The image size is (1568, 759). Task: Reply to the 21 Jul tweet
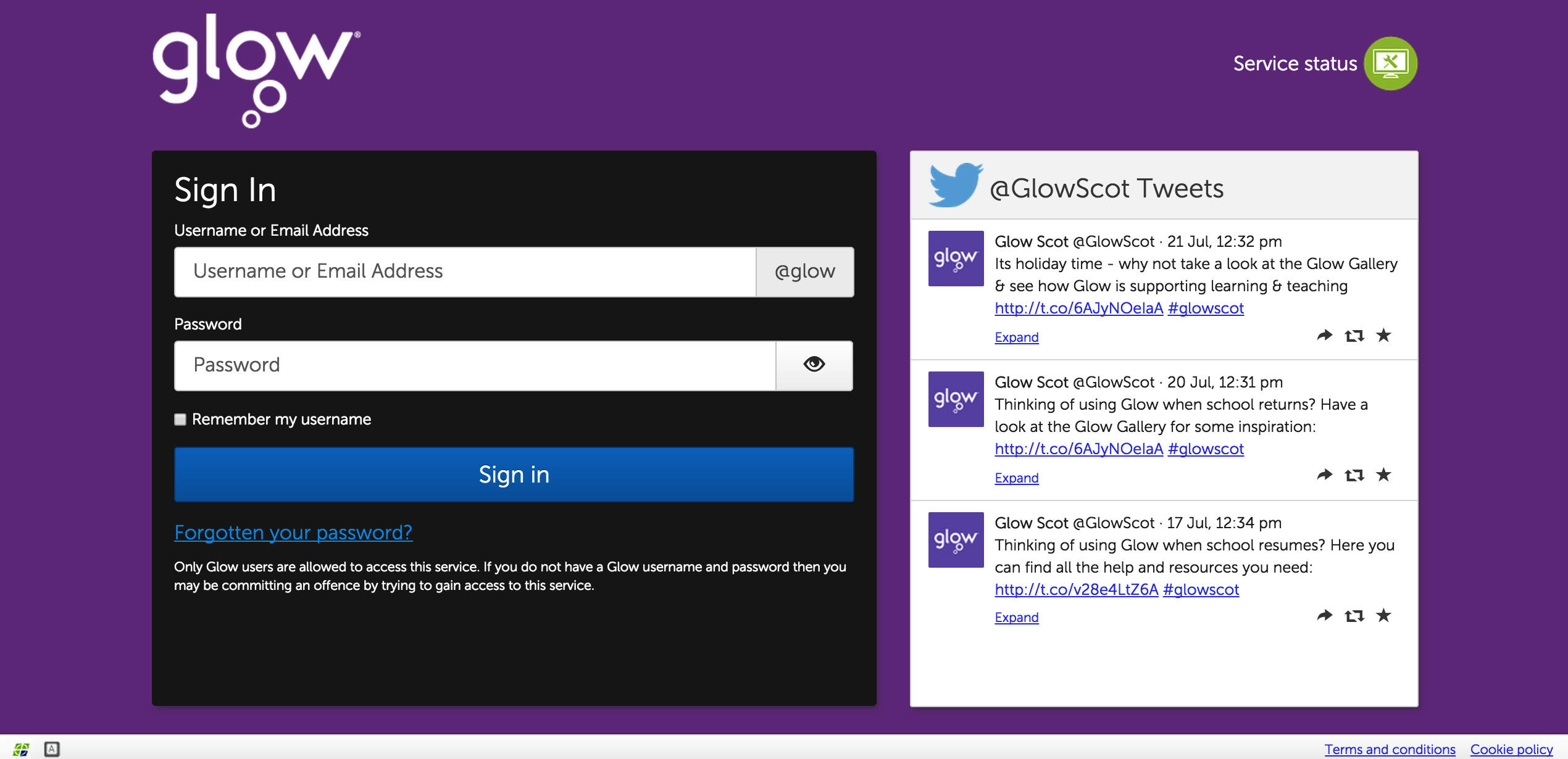(x=1325, y=336)
